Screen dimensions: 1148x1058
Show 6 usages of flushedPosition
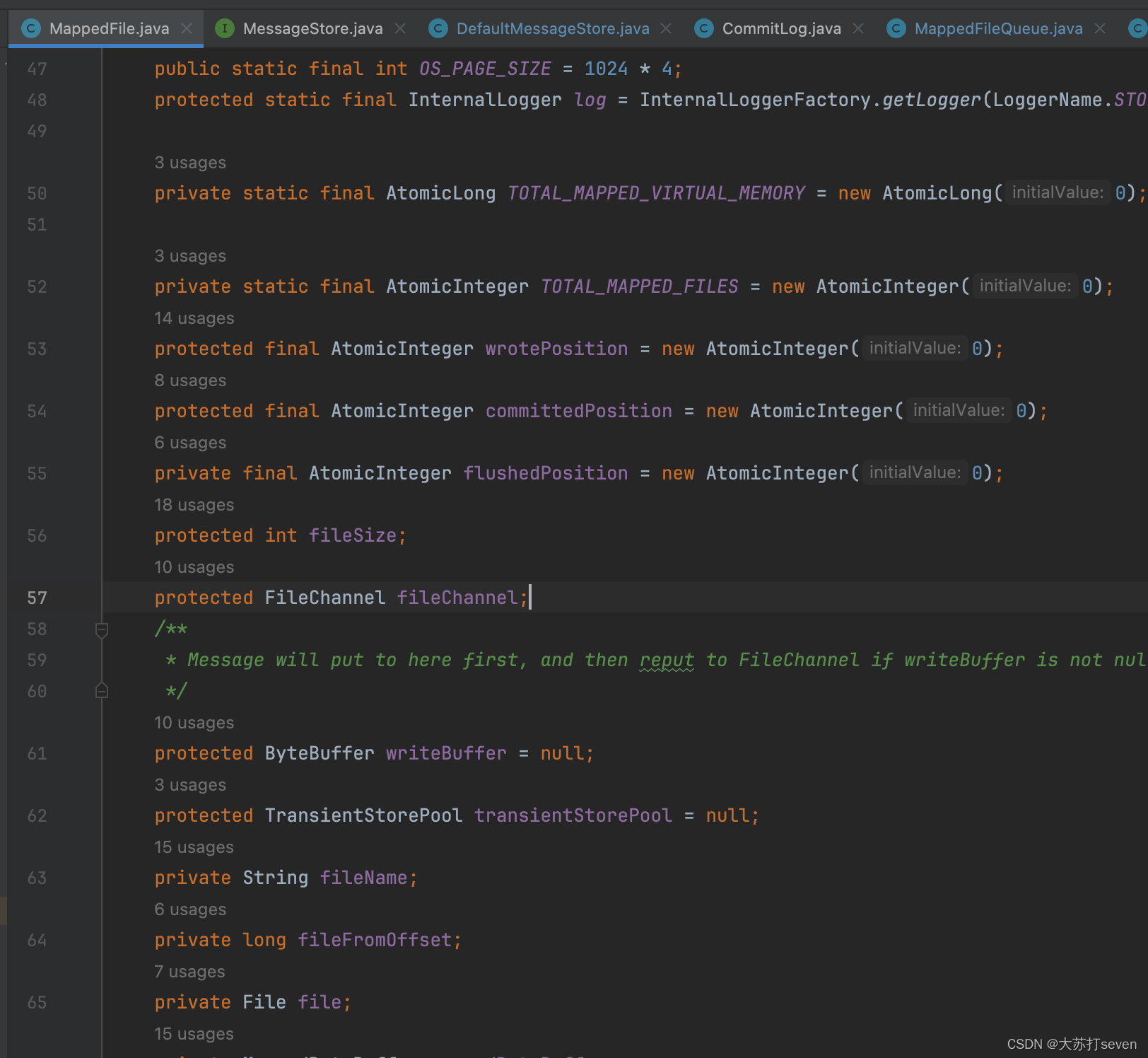[190, 443]
